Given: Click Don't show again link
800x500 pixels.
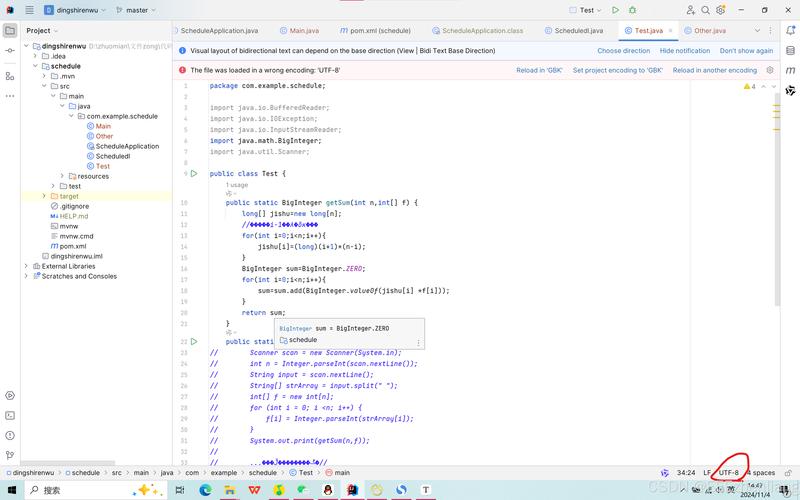Looking at the screenshot, I should (x=746, y=51).
